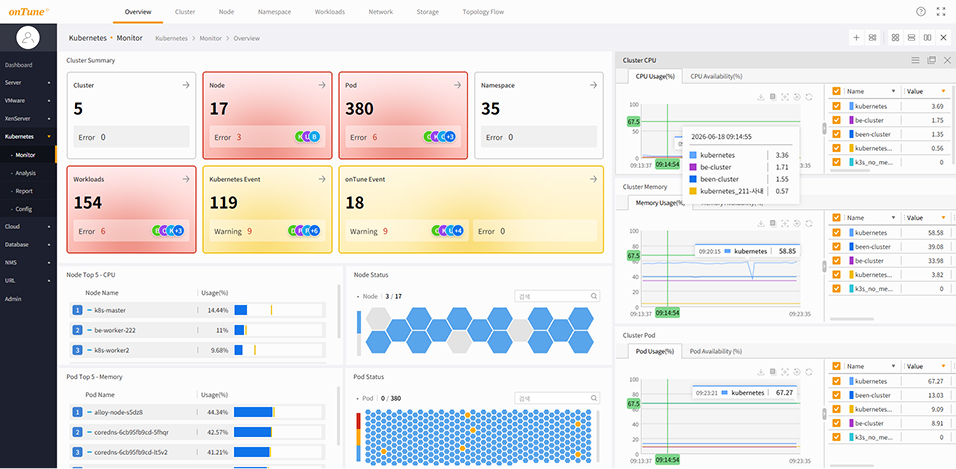Viewport: 956px width, 469px height.
Task: Download the Cluster Memory chart data
Action: click(761, 223)
